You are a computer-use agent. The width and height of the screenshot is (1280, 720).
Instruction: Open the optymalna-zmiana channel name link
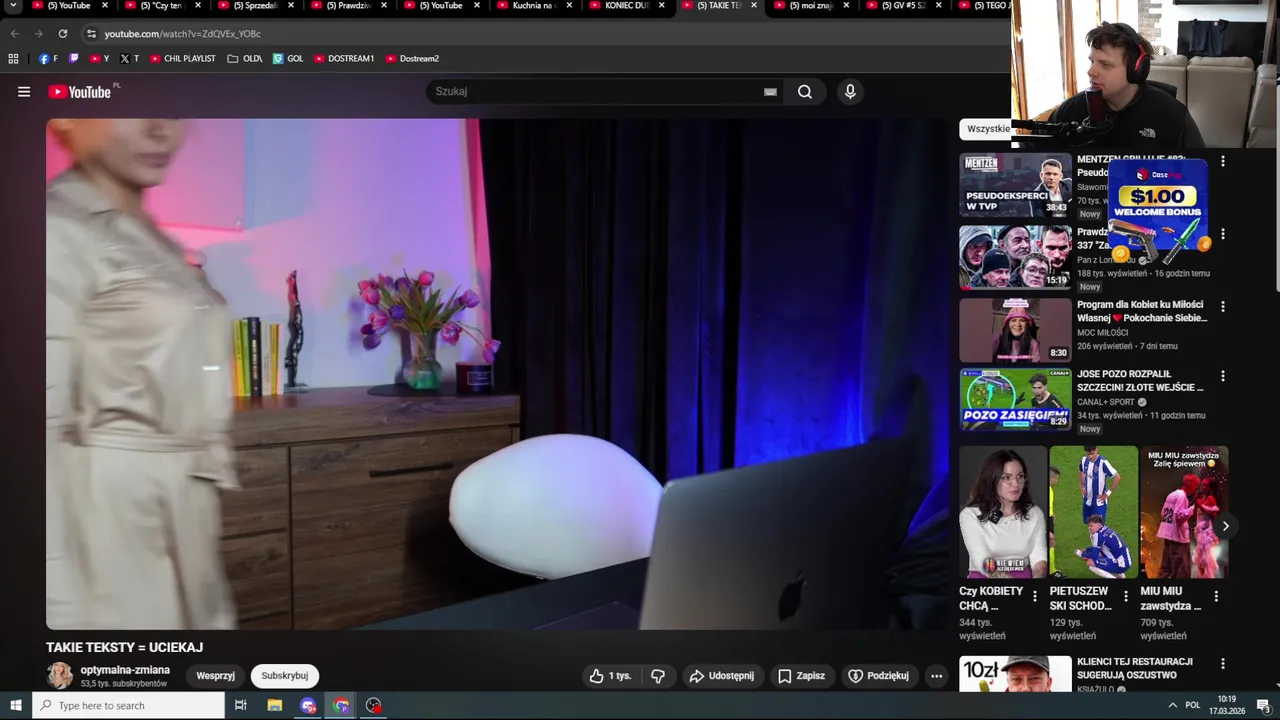click(125, 670)
